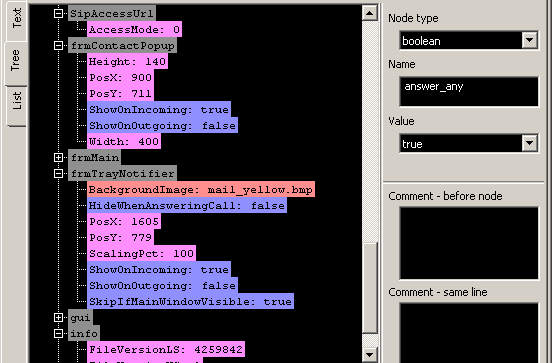Select the Width: 400 entry

point(124,141)
